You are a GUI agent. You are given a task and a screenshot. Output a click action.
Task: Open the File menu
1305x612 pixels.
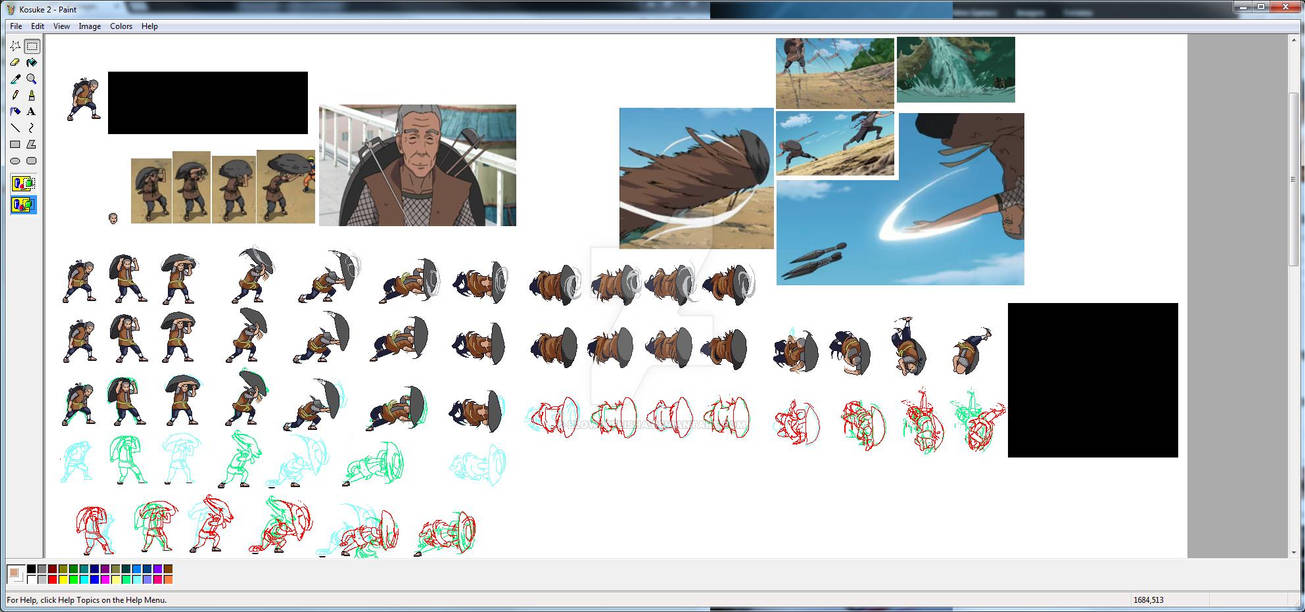click(x=16, y=26)
